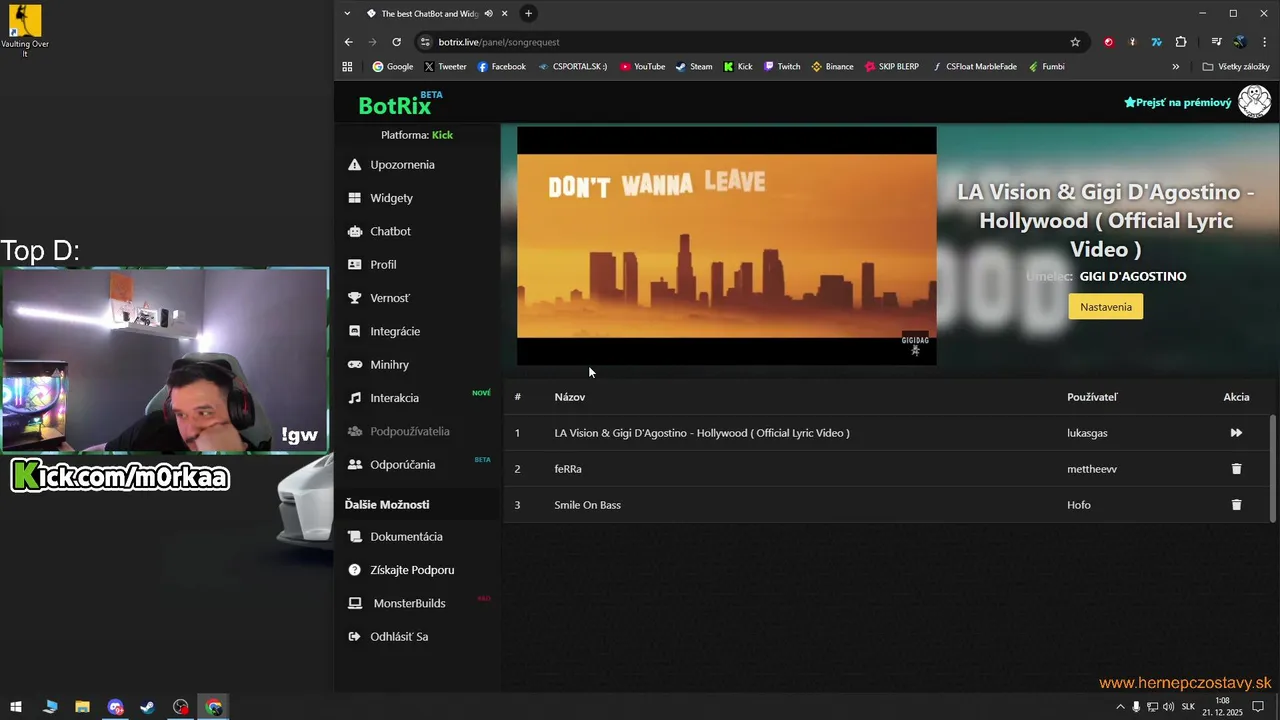Click the song video thumbnail

(x=727, y=245)
